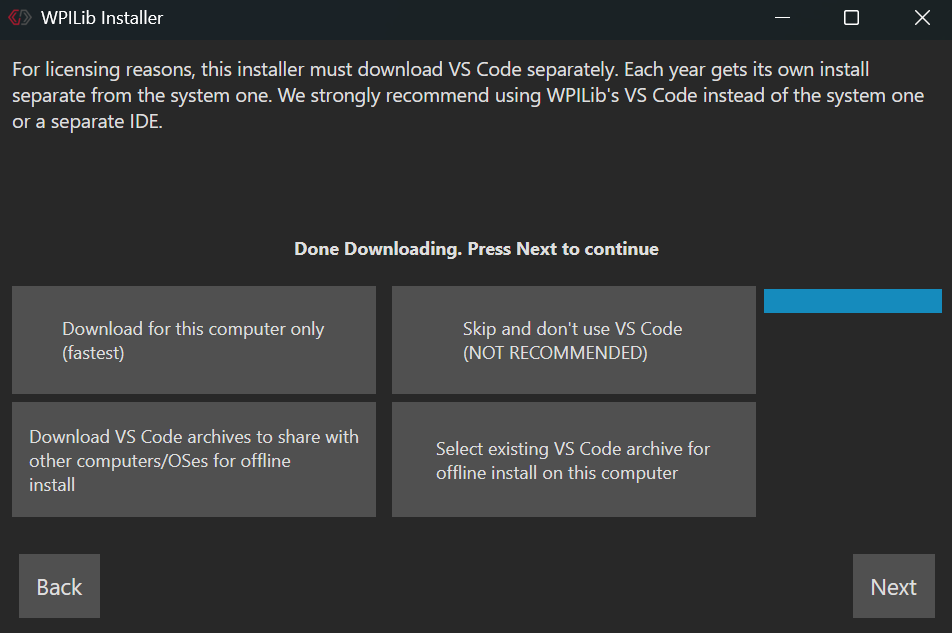Viewport: 952px width, 633px height.
Task: Click the (fastest) label text
Action: (x=93, y=353)
